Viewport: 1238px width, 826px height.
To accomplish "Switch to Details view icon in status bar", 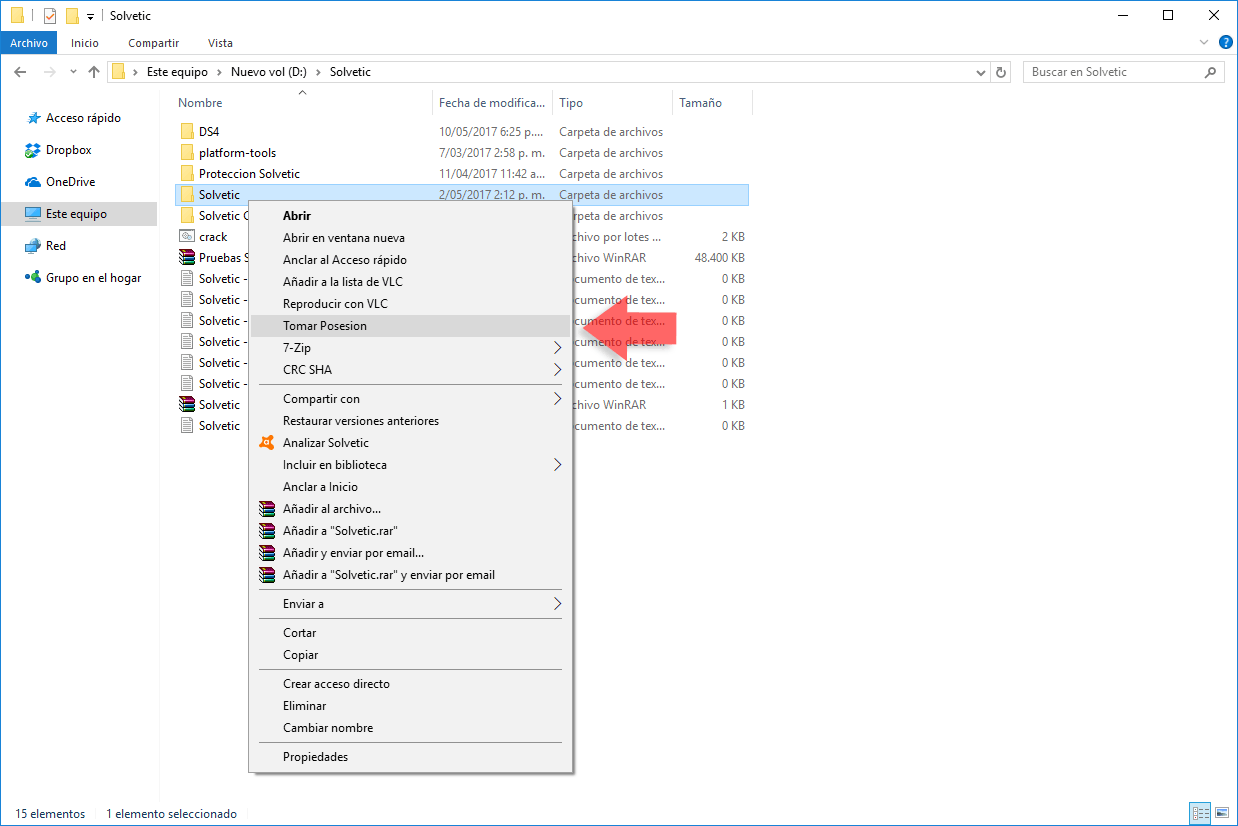I will coord(1200,813).
